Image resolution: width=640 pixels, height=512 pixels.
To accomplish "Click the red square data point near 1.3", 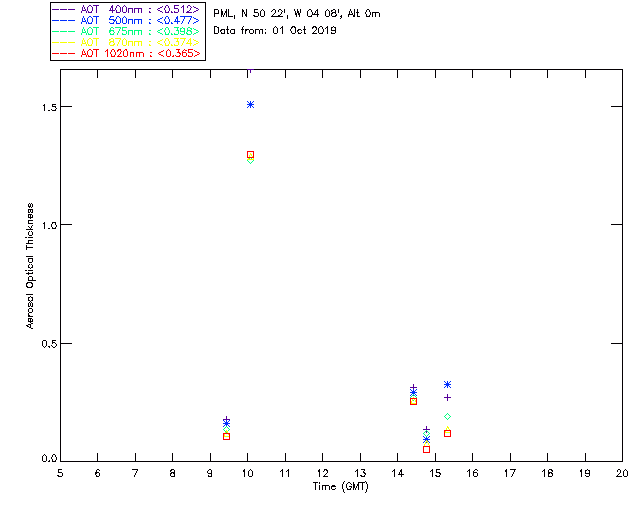I will [x=251, y=155].
